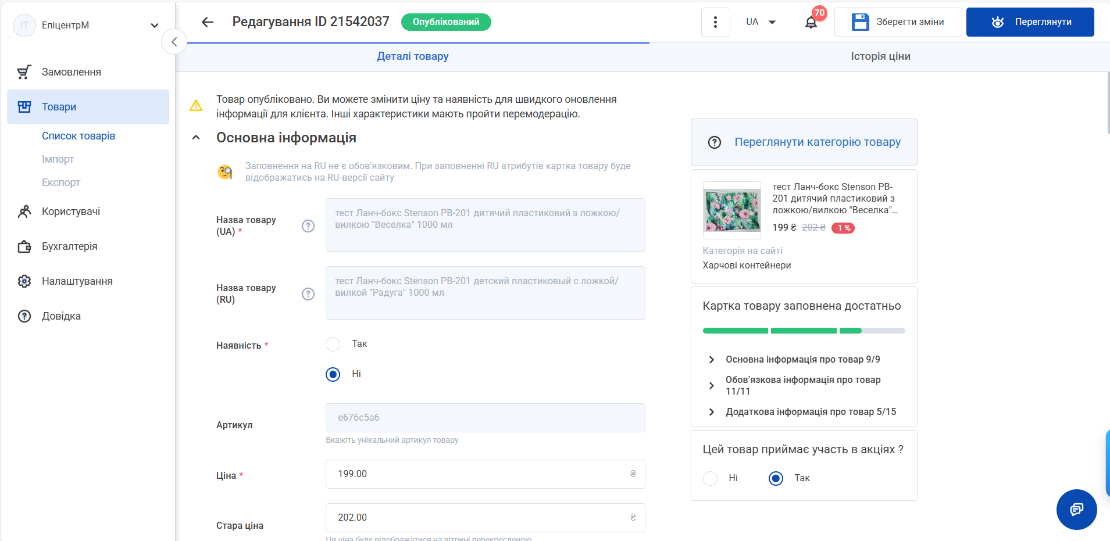Click the Назва товару (UA) text field

485,225
